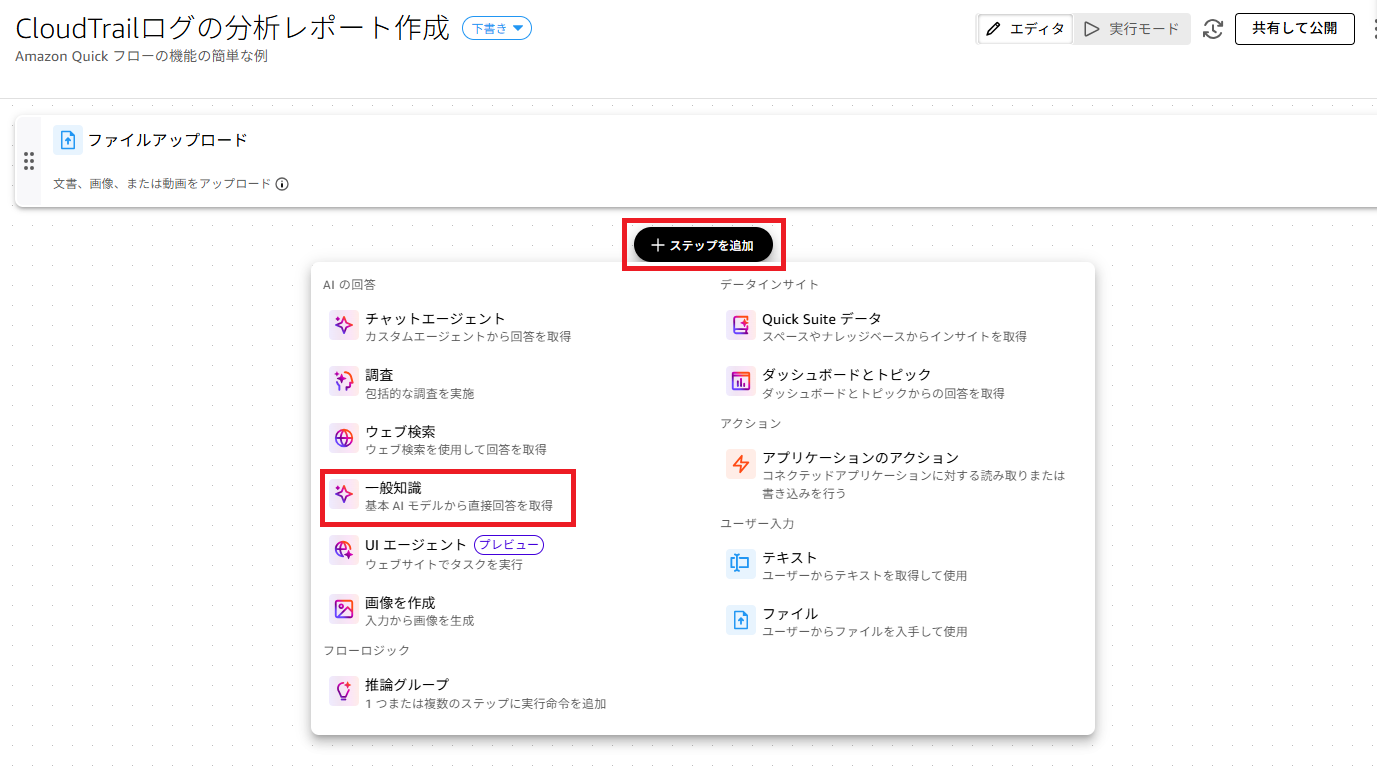This screenshot has width=1377, height=779.
Task: Select the Application Actions lightning bolt icon
Action: pos(741,464)
